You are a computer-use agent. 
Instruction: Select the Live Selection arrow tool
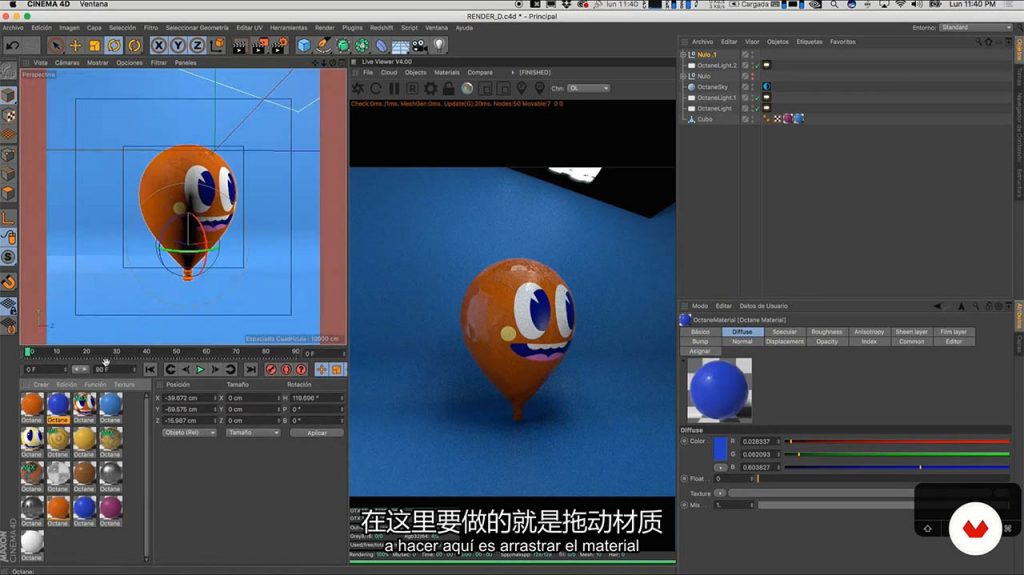56,45
